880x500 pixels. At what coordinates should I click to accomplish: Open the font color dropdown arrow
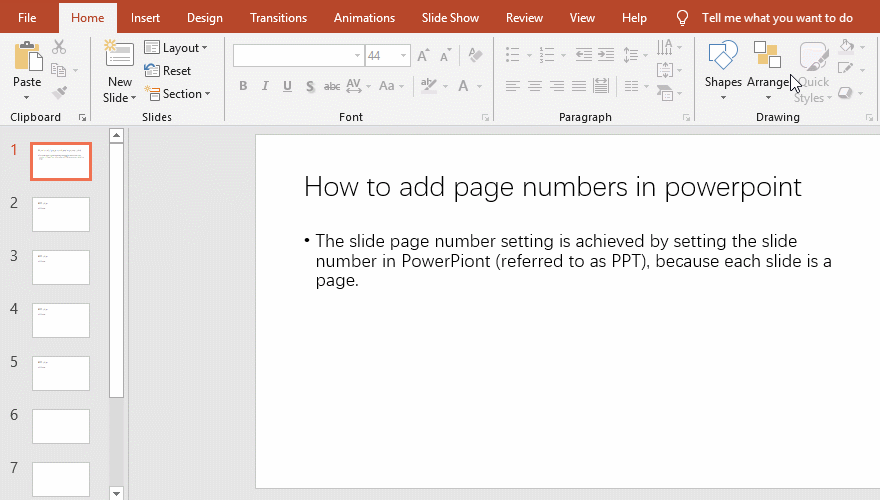(x=479, y=86)
